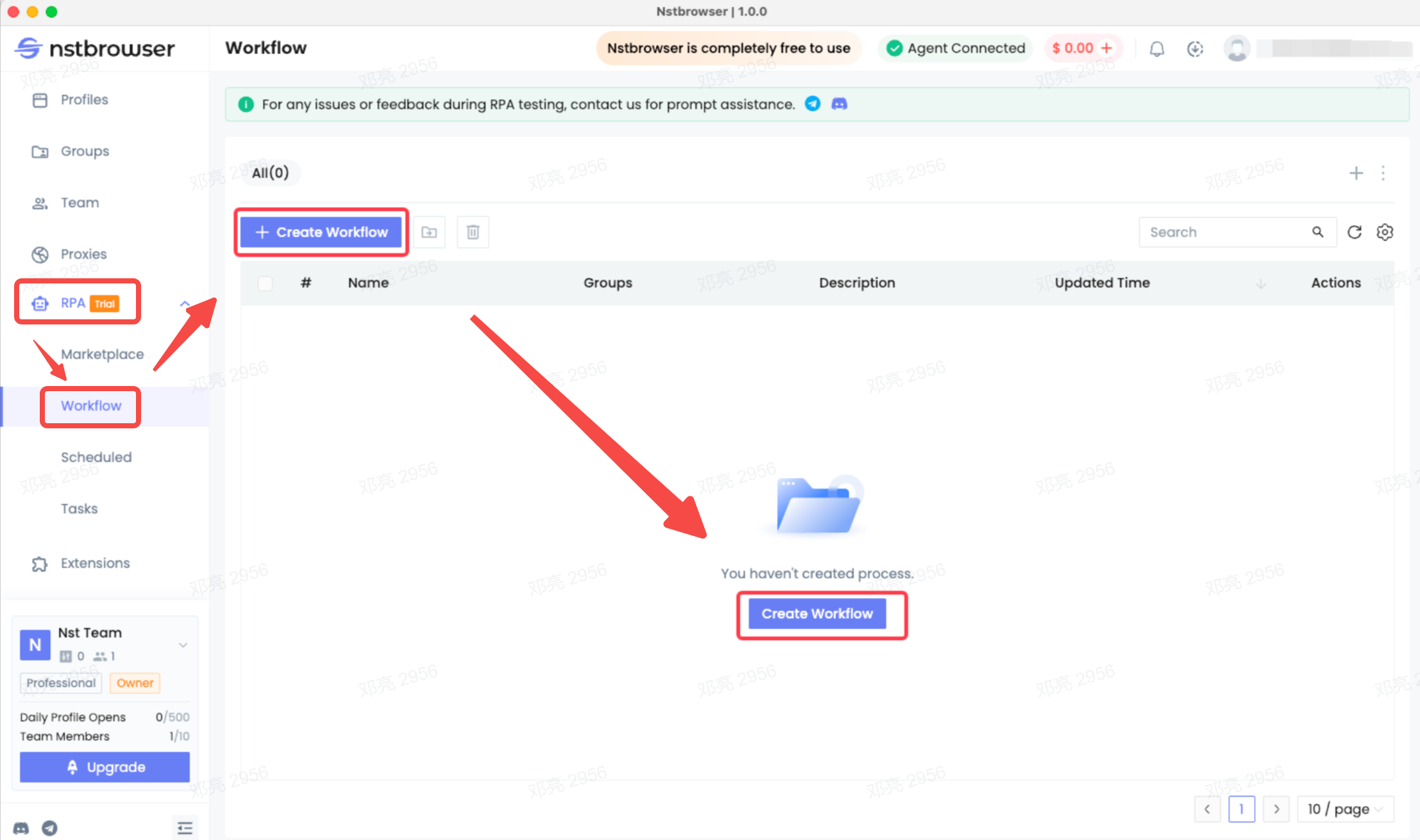Select the Profiles menu item
1420x840 pixels.
pos(84,99)
